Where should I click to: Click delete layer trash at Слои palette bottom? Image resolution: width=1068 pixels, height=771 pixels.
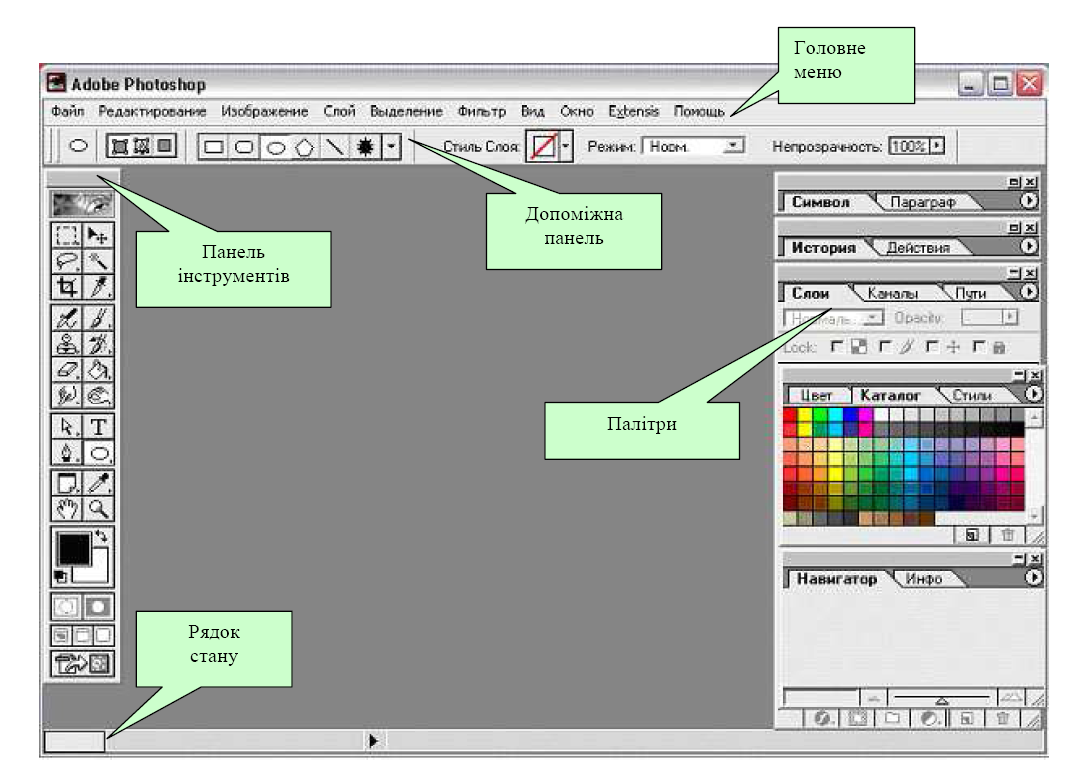coord(1002,718)
